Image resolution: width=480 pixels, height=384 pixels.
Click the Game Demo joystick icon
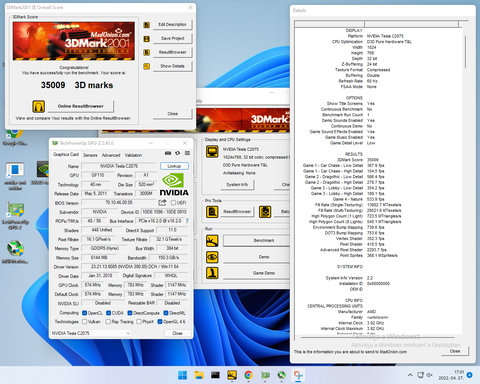point(212,273)
